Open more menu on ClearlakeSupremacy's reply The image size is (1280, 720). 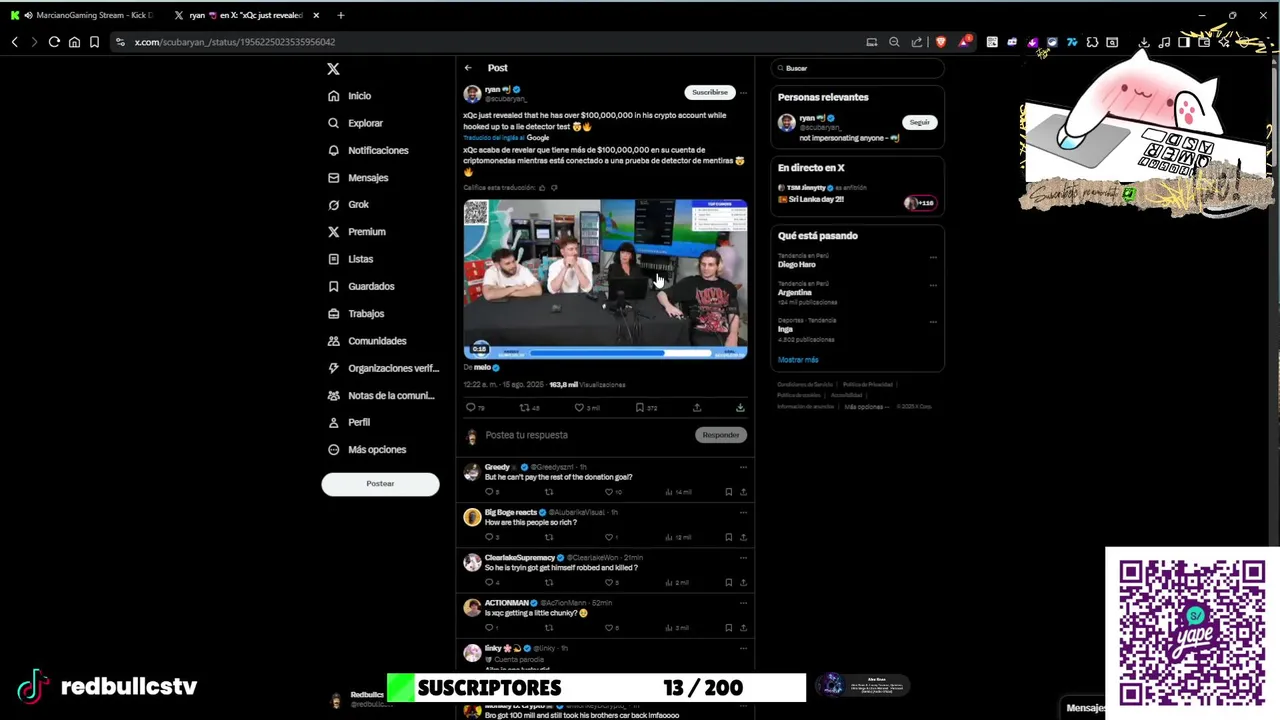point(743,558)
